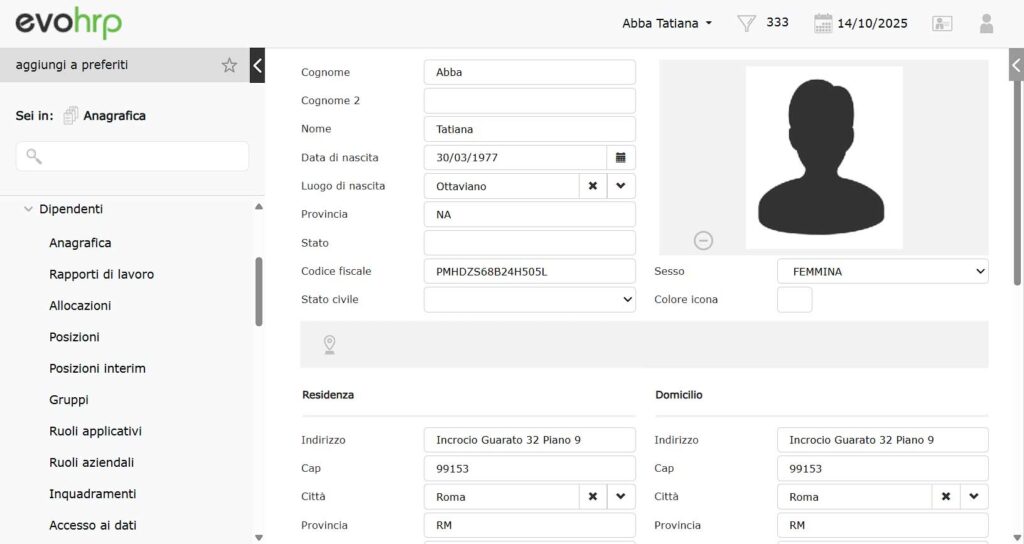
Task: Select Inquadramenti menu item
Action: click(x=93, y=494)
